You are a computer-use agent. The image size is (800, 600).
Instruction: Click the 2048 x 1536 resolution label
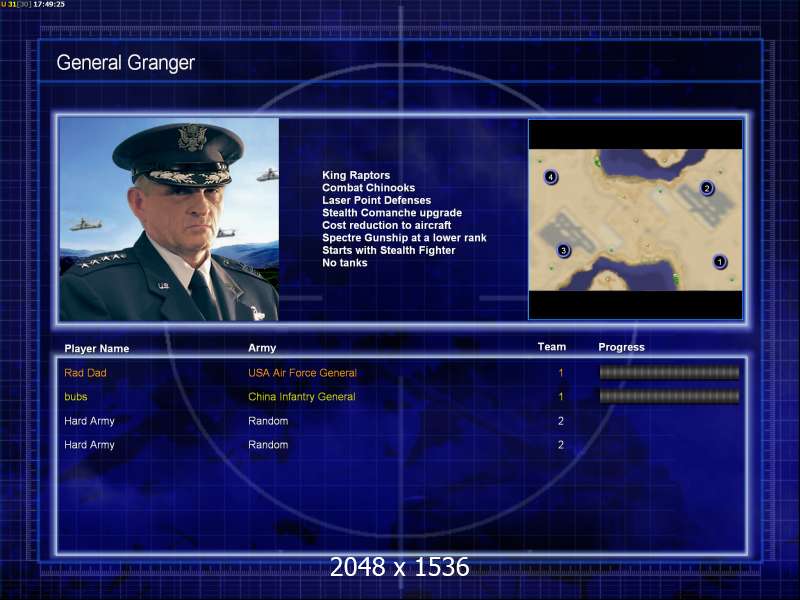tap(399, 567)
